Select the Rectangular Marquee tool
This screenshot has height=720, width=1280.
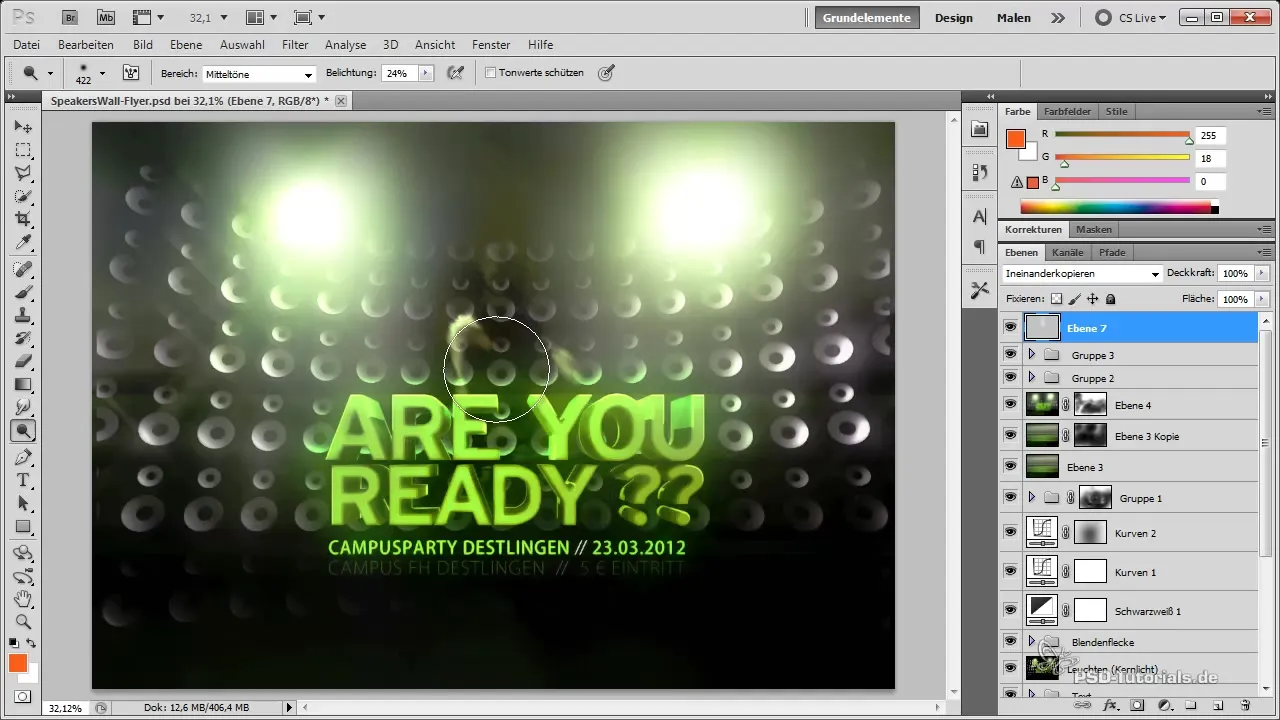point(22,150)
